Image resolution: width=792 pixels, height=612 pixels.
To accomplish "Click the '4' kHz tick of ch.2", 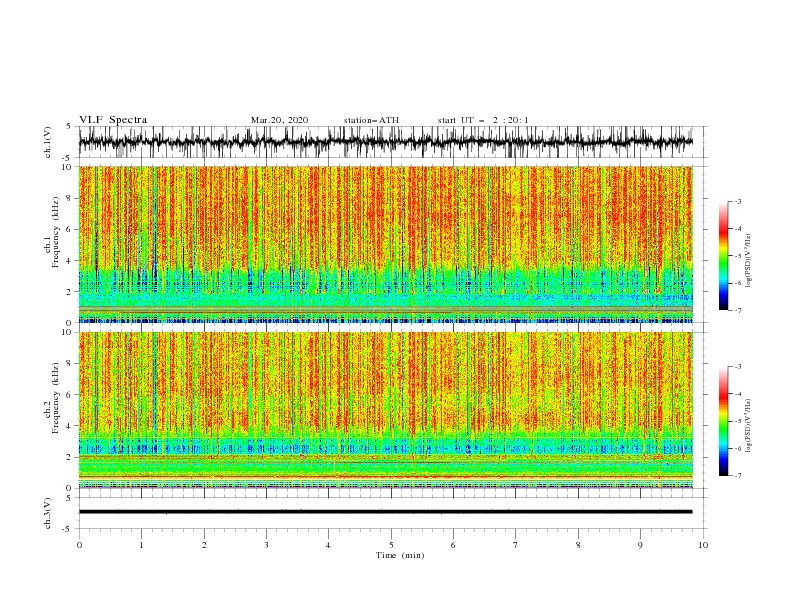I will [x=70, y=426].
